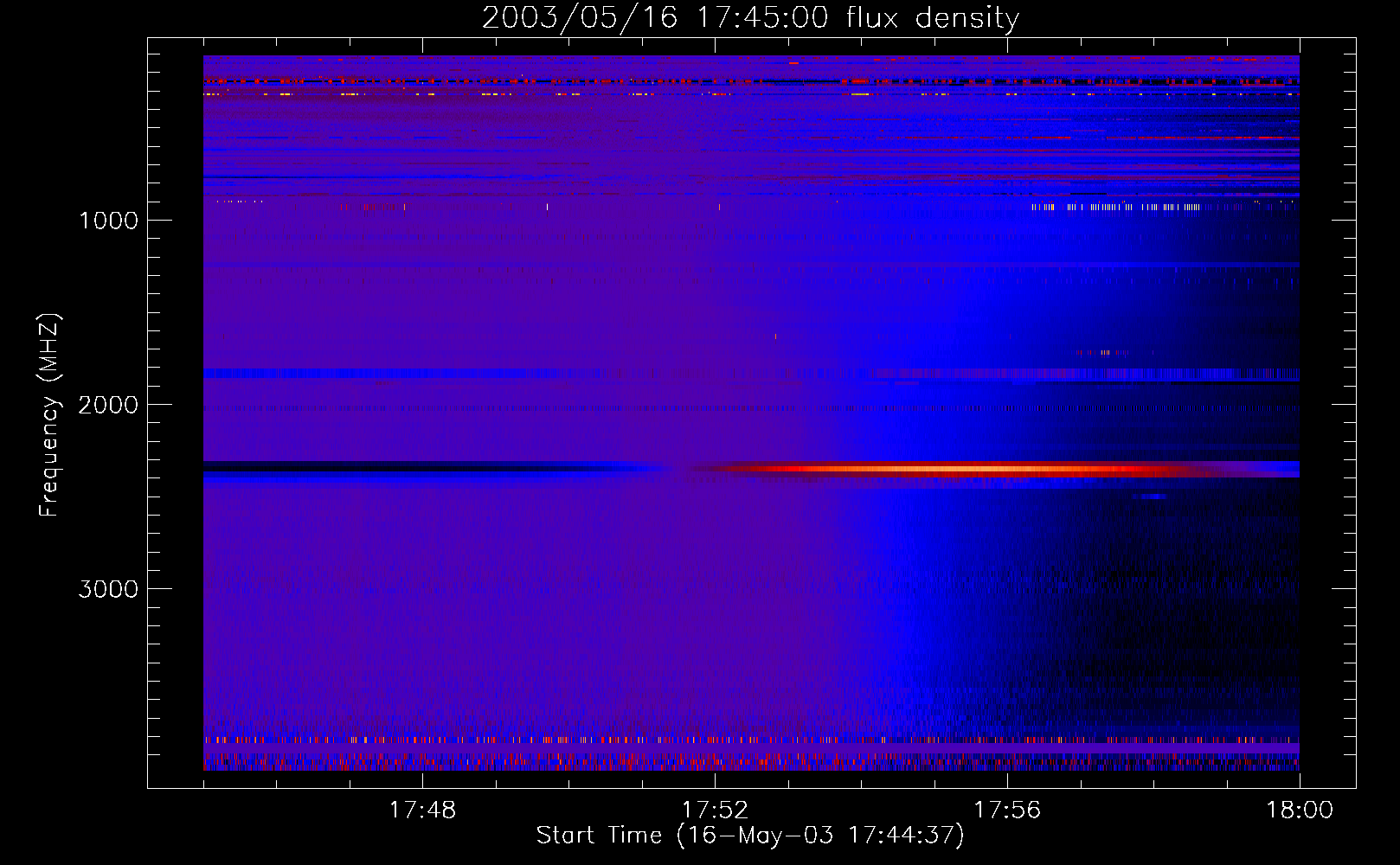Click the plot title '2003/05/16 17:45:00 flux density'
This screenshot has height=865, width=1400.
pos(750,17)
